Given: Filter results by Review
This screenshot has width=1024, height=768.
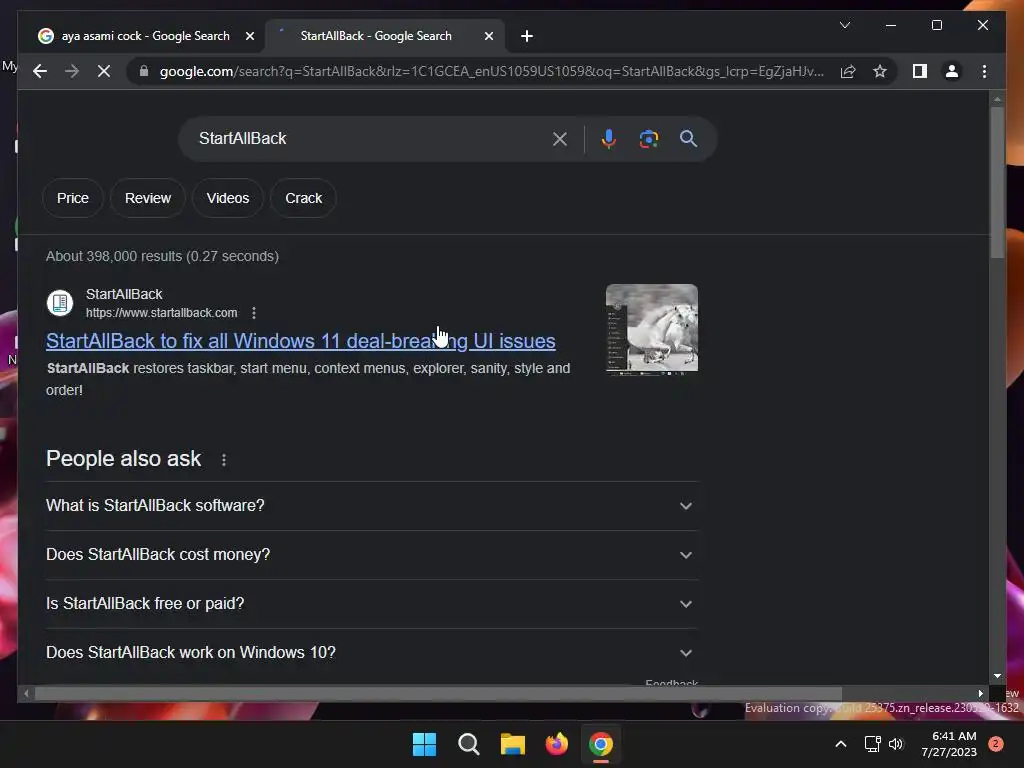Looking at the screenshot, I should tap(148, 198).
